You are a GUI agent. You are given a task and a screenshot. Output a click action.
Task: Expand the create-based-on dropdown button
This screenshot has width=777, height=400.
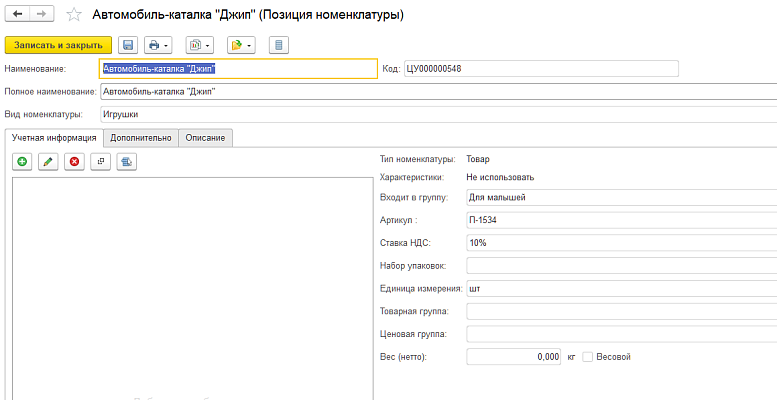[240, 45]
